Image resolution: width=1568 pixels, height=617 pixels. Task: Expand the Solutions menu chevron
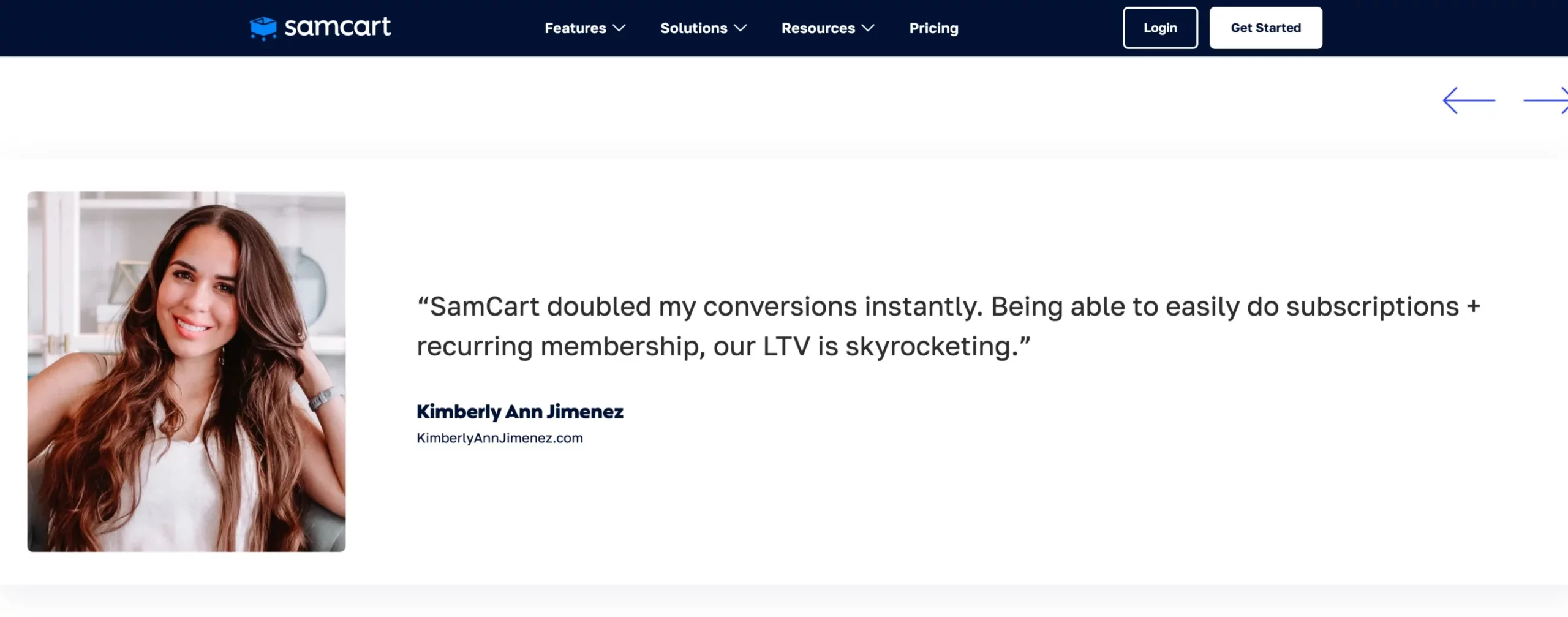coord(741,28)
